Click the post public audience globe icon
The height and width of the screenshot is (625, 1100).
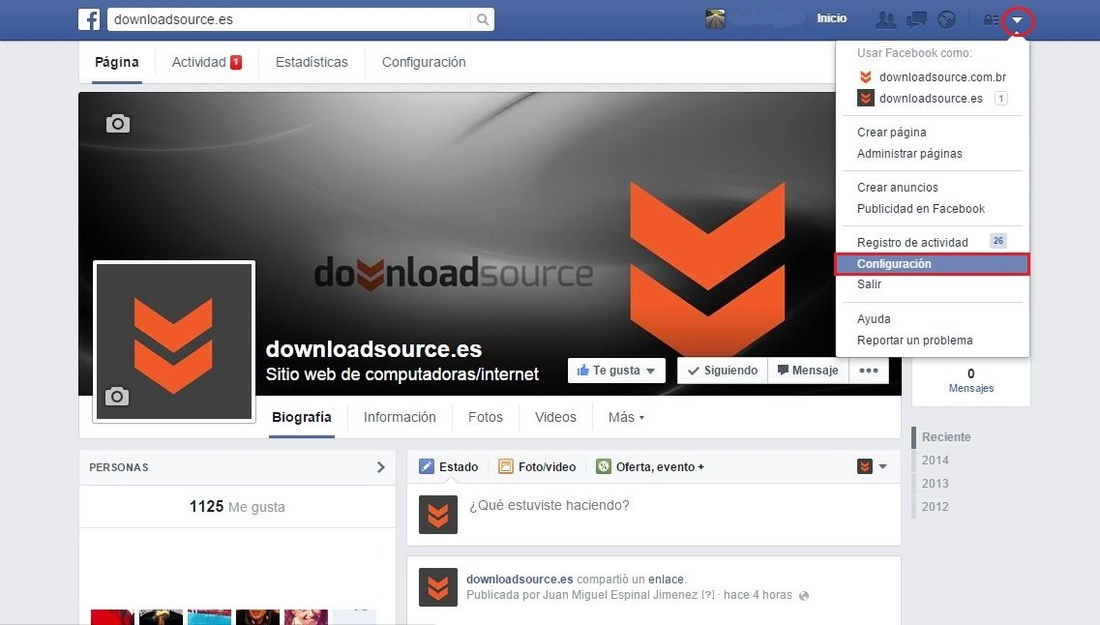coord(804,596)
